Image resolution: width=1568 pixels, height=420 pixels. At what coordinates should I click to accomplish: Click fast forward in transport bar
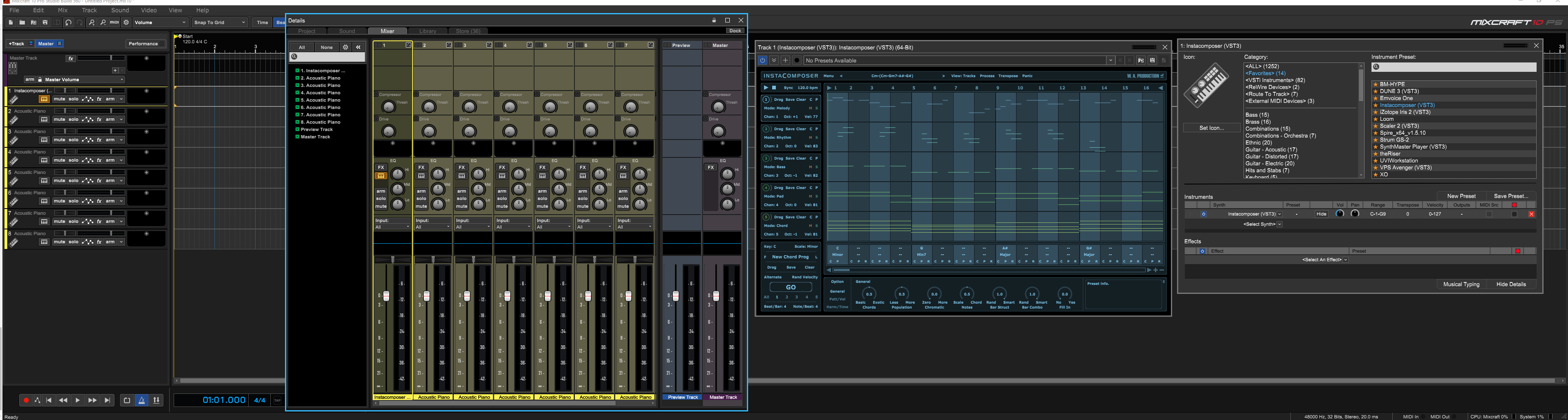pyautogui.click(x=92, y=400)
